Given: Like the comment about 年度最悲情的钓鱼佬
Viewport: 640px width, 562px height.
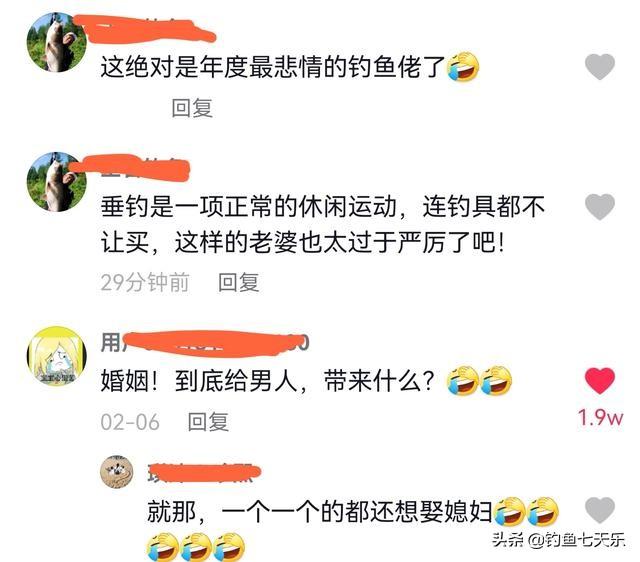Looking at the screenshot, I should pos(600,67).
